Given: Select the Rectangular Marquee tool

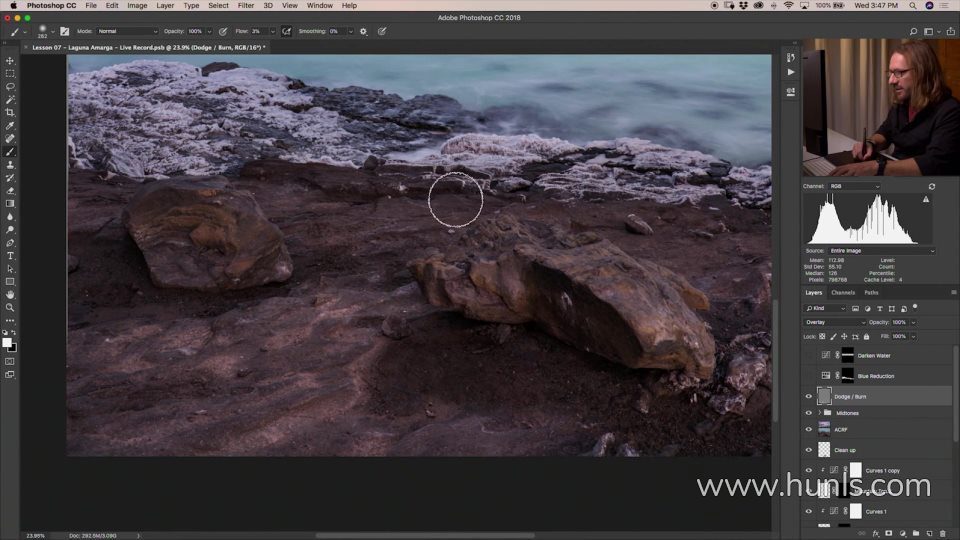Looking at the screenshot, I should pyautogui.click(x=10, y=73).
